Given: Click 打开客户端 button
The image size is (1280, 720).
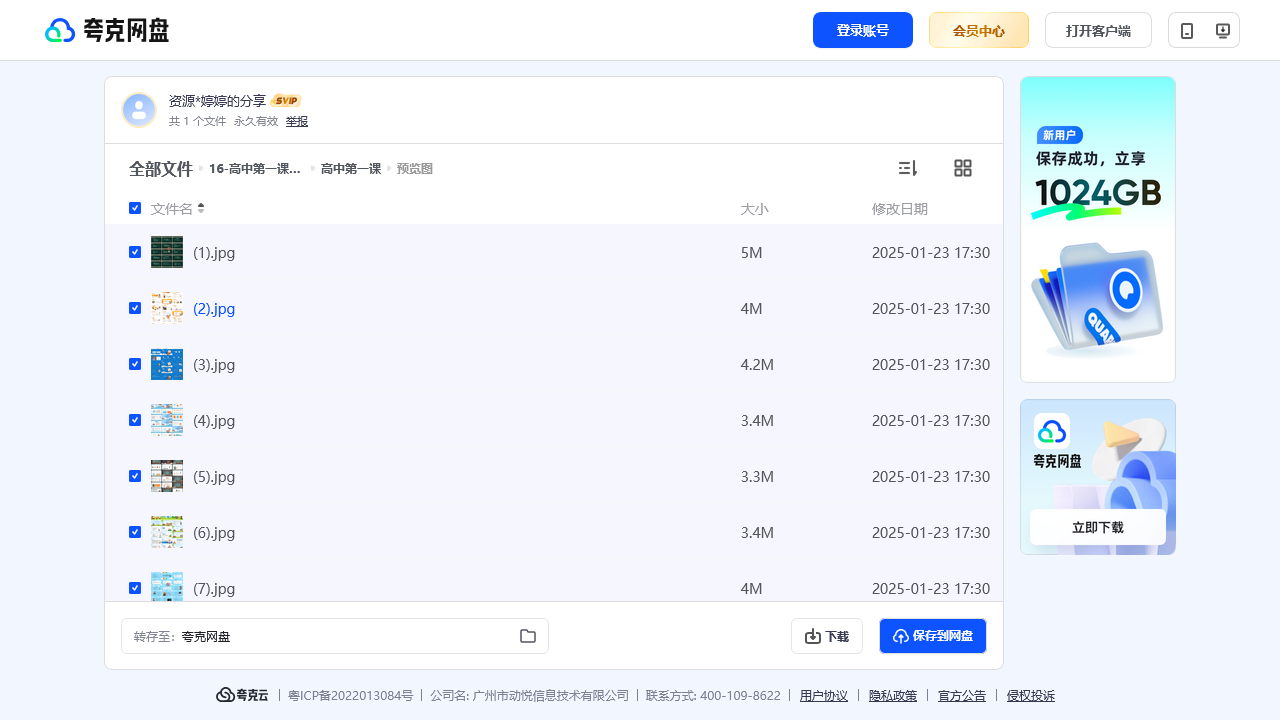Looking at the screenshot, I should pos(1098,30).
